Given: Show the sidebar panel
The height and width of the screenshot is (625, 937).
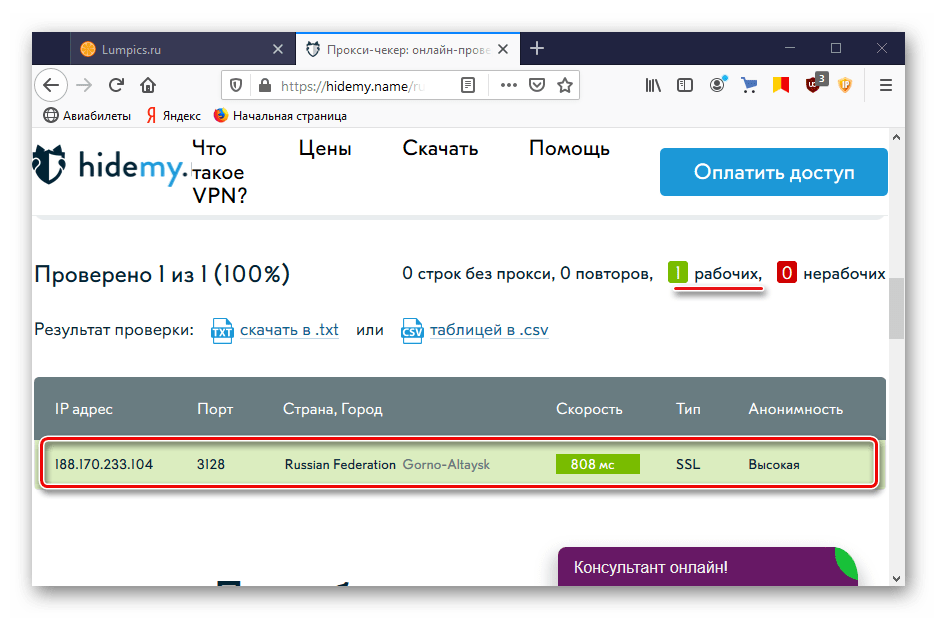Looking at the screenshot, I should pyautogui.click(x=685, y=86).
